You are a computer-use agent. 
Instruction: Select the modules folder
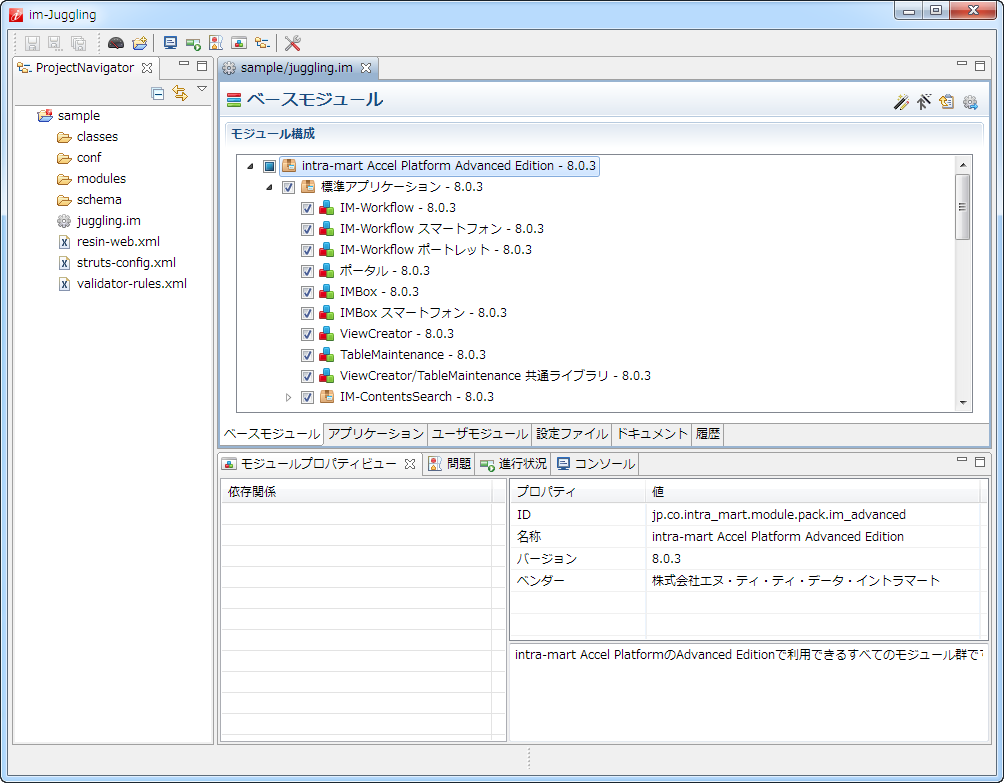(101, 179)
